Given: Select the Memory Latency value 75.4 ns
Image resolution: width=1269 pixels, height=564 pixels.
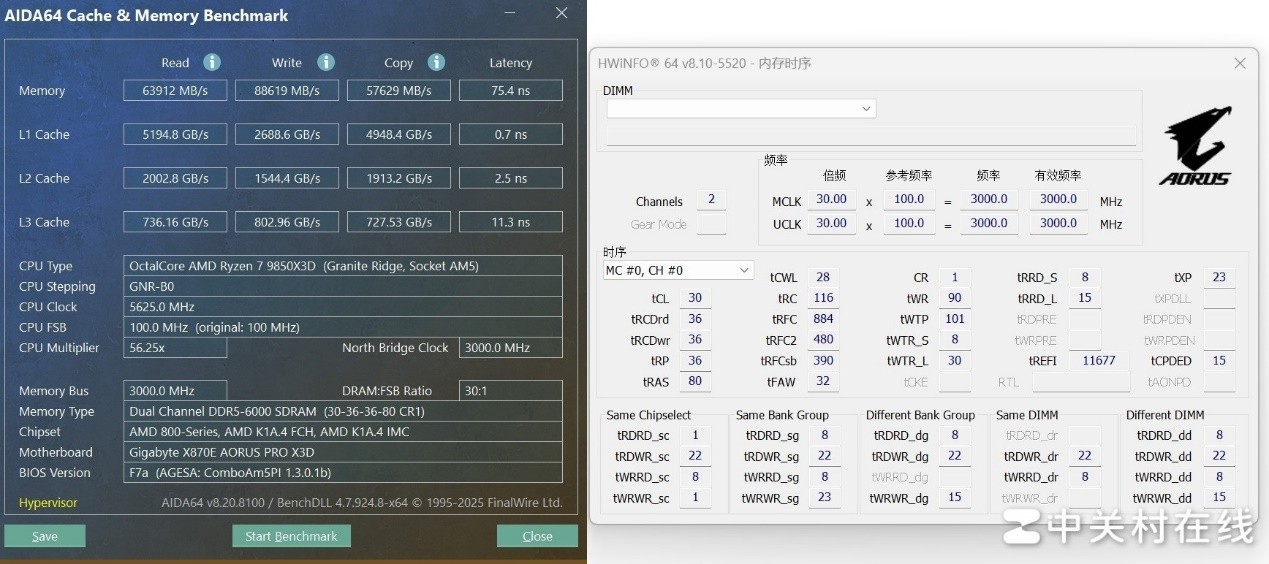Looking at the screenshot, I should tap(511, 90).
